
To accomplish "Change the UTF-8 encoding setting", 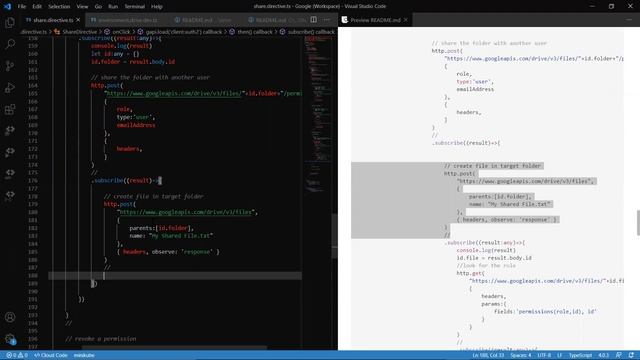I will coord(544,355).
